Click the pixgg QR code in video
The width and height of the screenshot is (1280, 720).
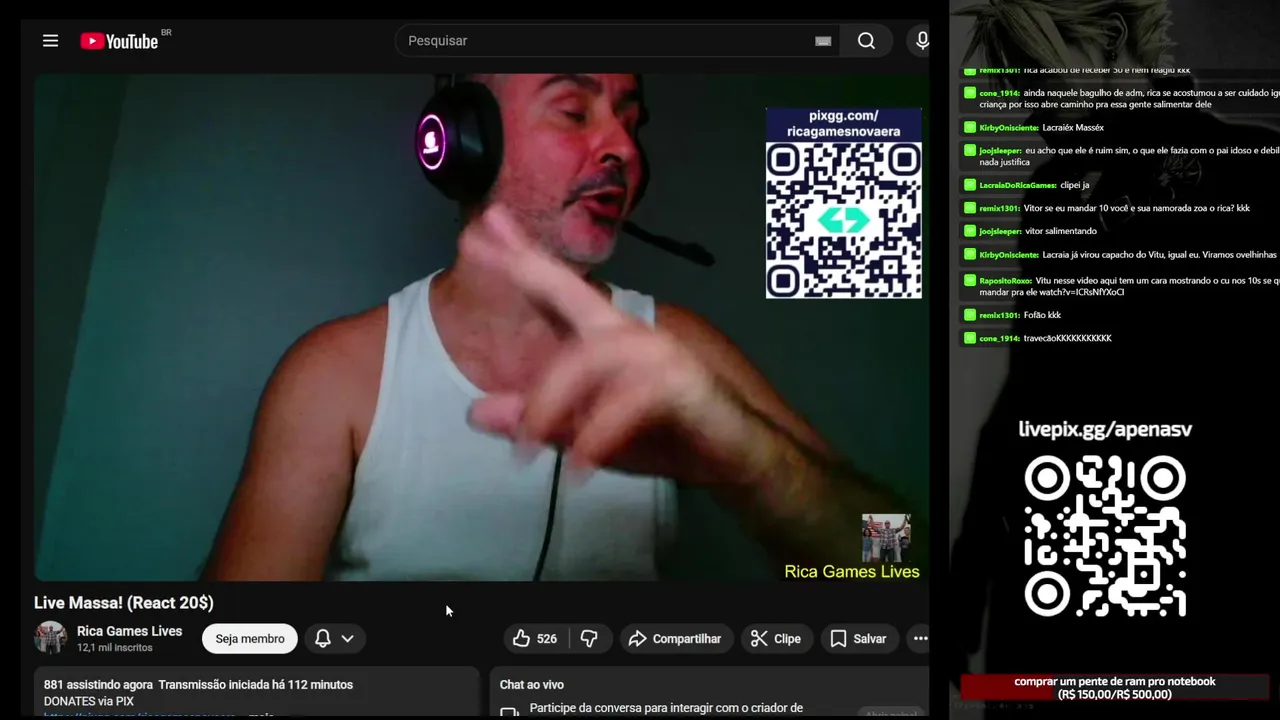pos(843,220)
